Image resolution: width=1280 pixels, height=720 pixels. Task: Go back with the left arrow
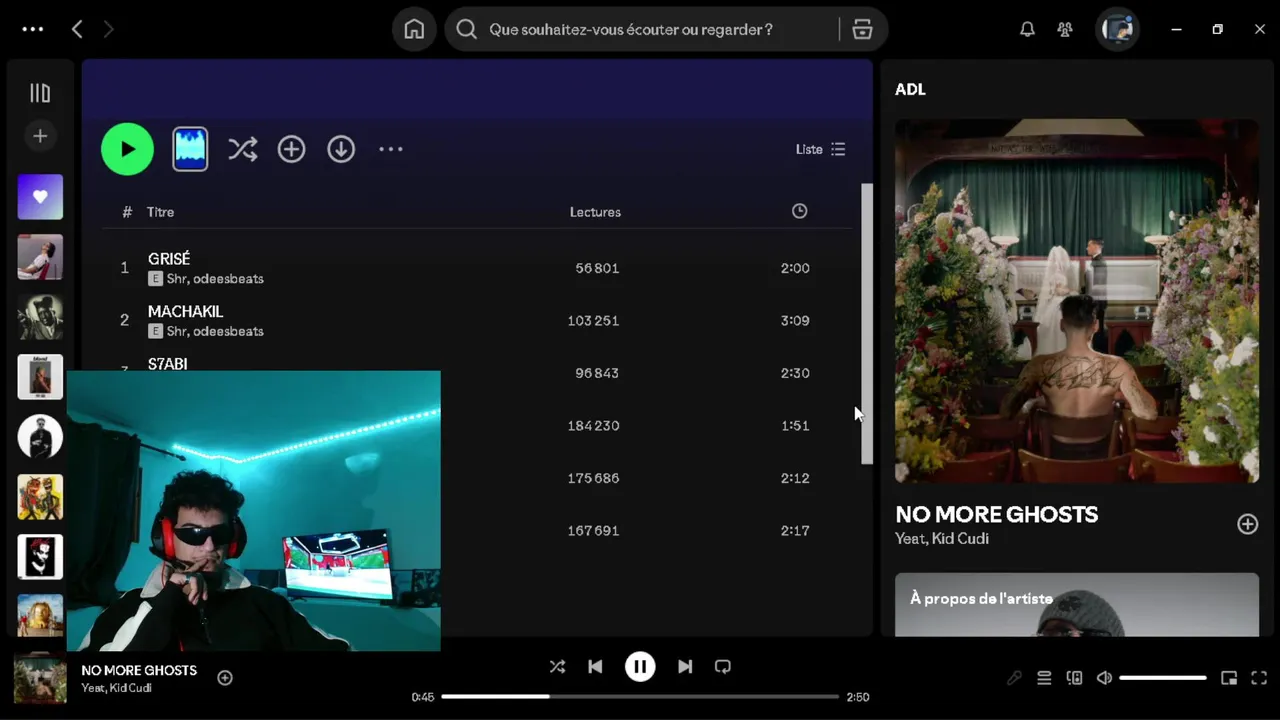click(x=77, y=29)
